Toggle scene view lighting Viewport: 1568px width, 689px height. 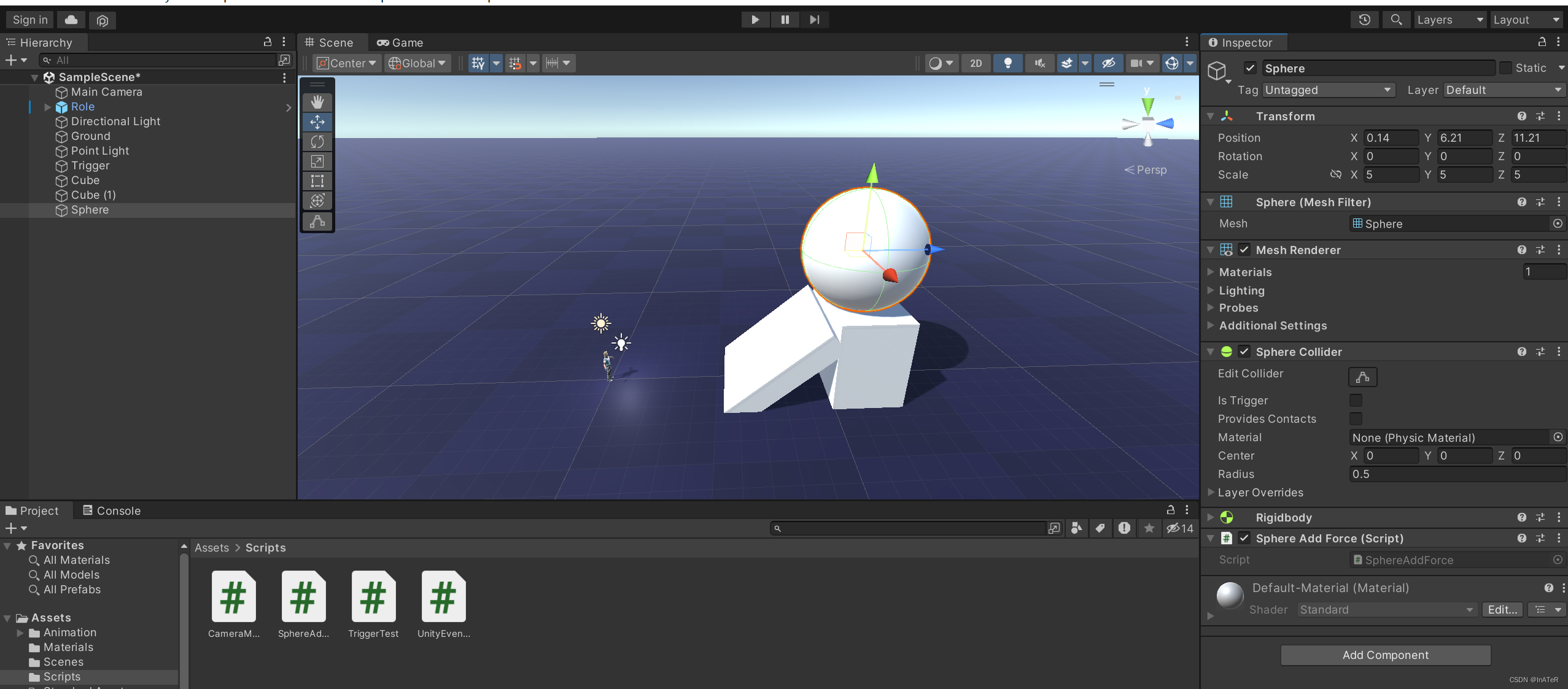click(x=1007, y=63)
